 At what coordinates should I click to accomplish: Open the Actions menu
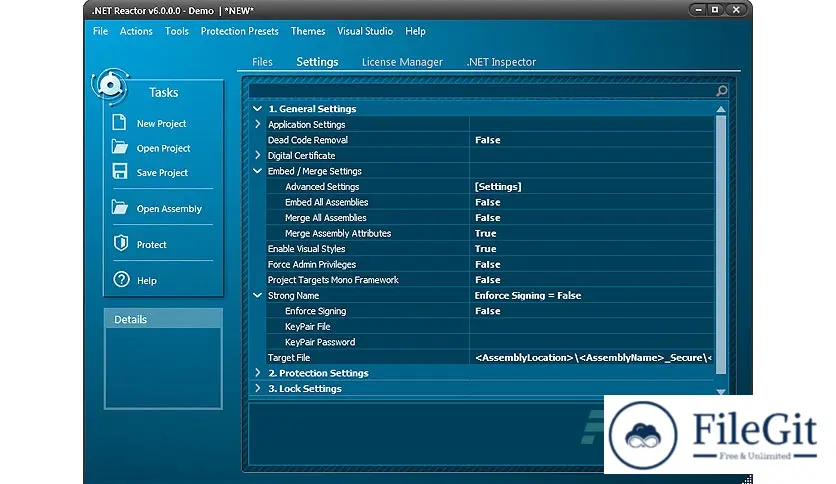(x=136, y=31)
